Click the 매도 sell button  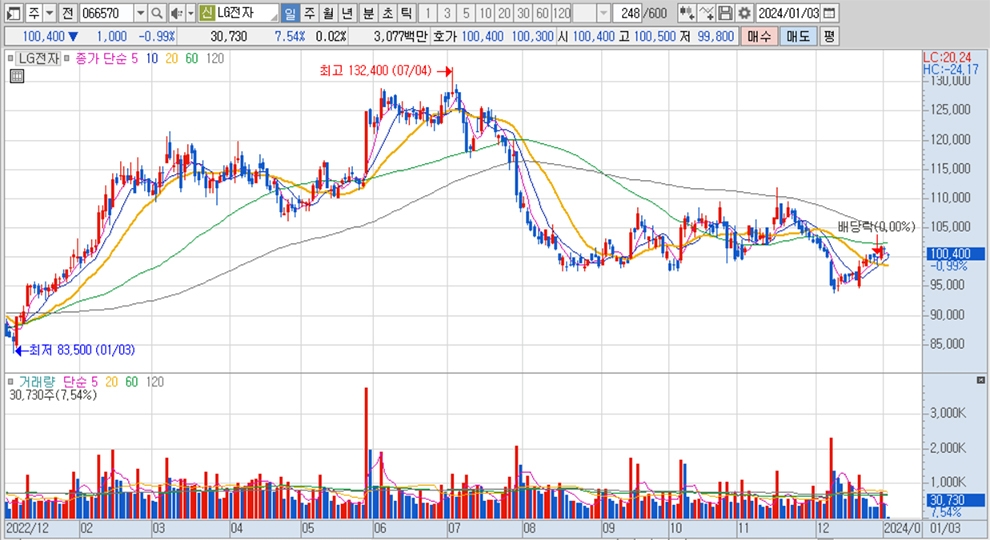pyautogui.click(x=797, y=36)
